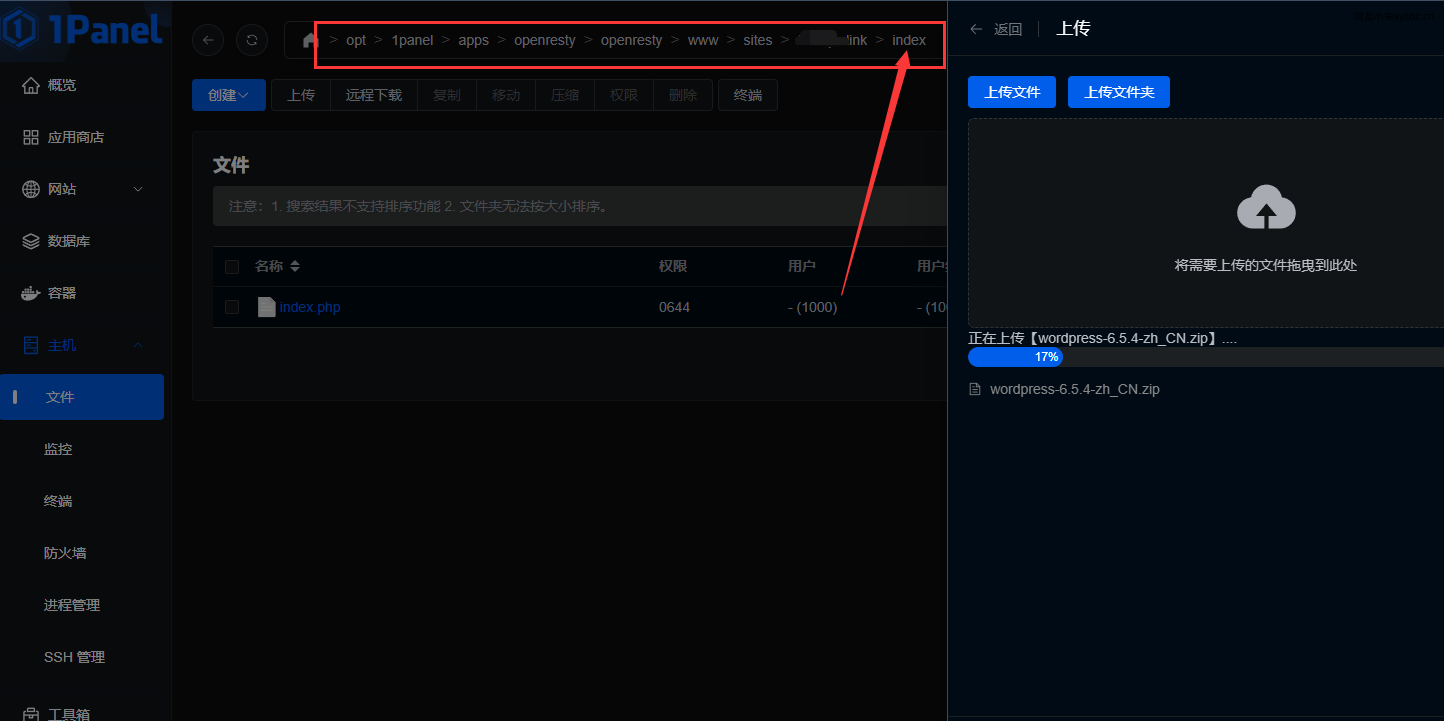The image size is (1444, 721).
Task: Click the 上传文件 upload file button
Action: 1012,92
